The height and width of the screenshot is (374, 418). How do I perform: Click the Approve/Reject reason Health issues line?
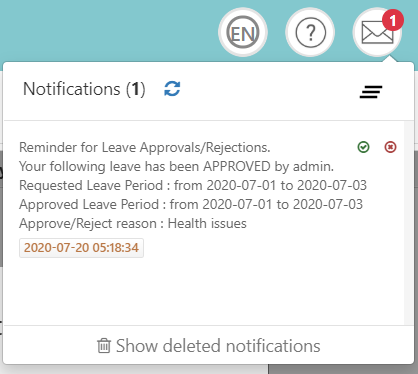click(133, 223)
